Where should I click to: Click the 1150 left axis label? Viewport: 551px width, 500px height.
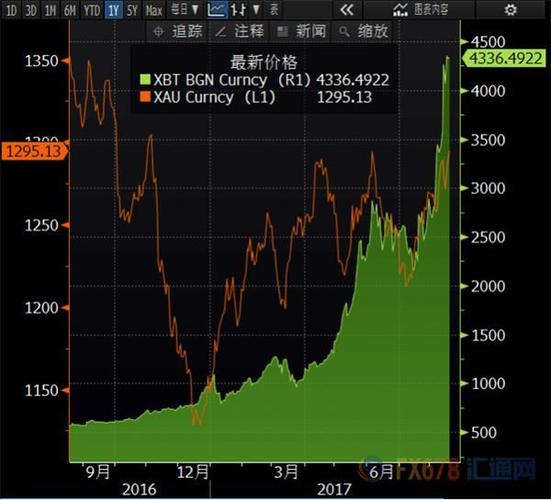(x=41, y=390)
